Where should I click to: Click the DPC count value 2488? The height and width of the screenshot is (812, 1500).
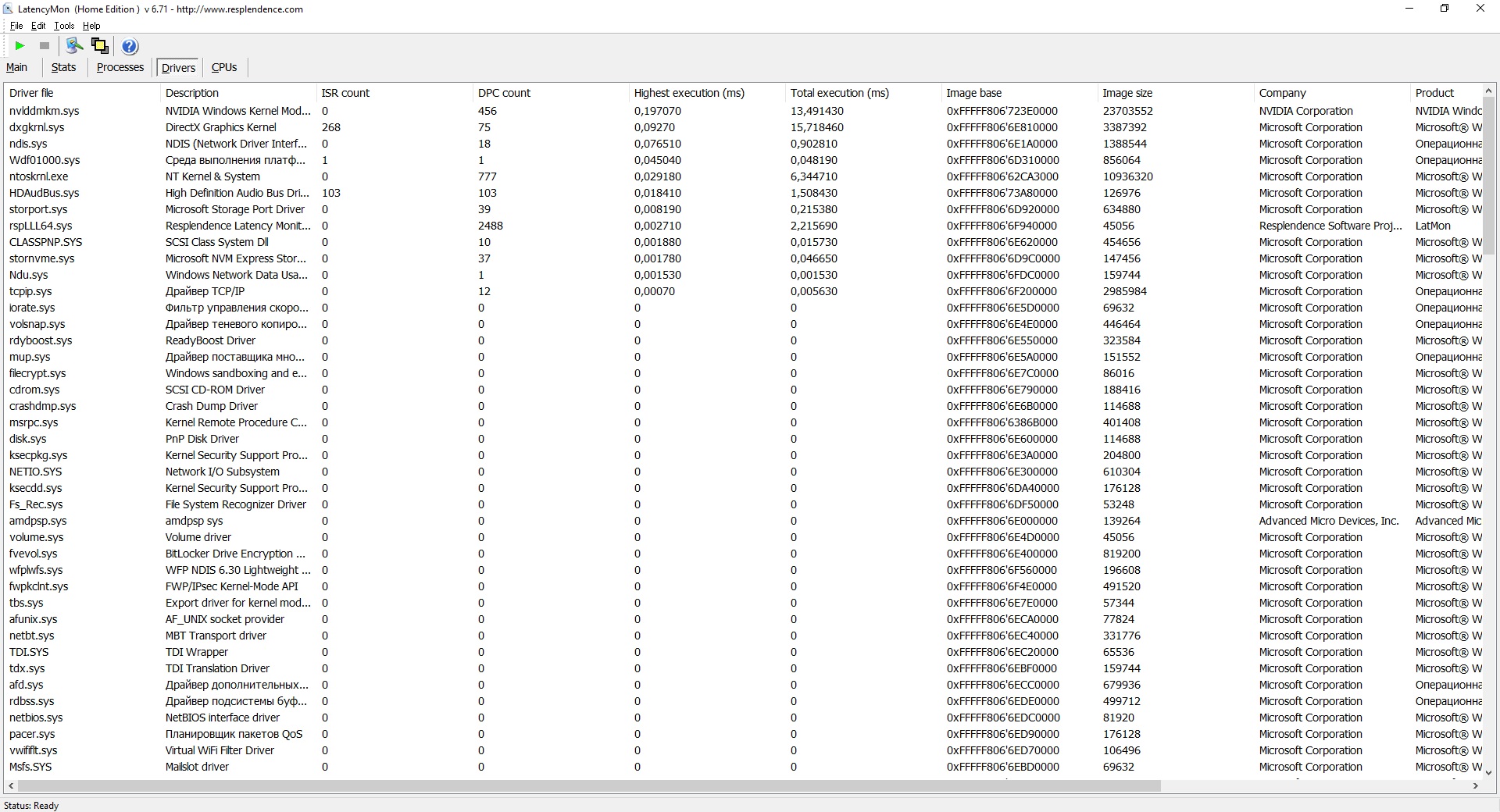point(491,226)
